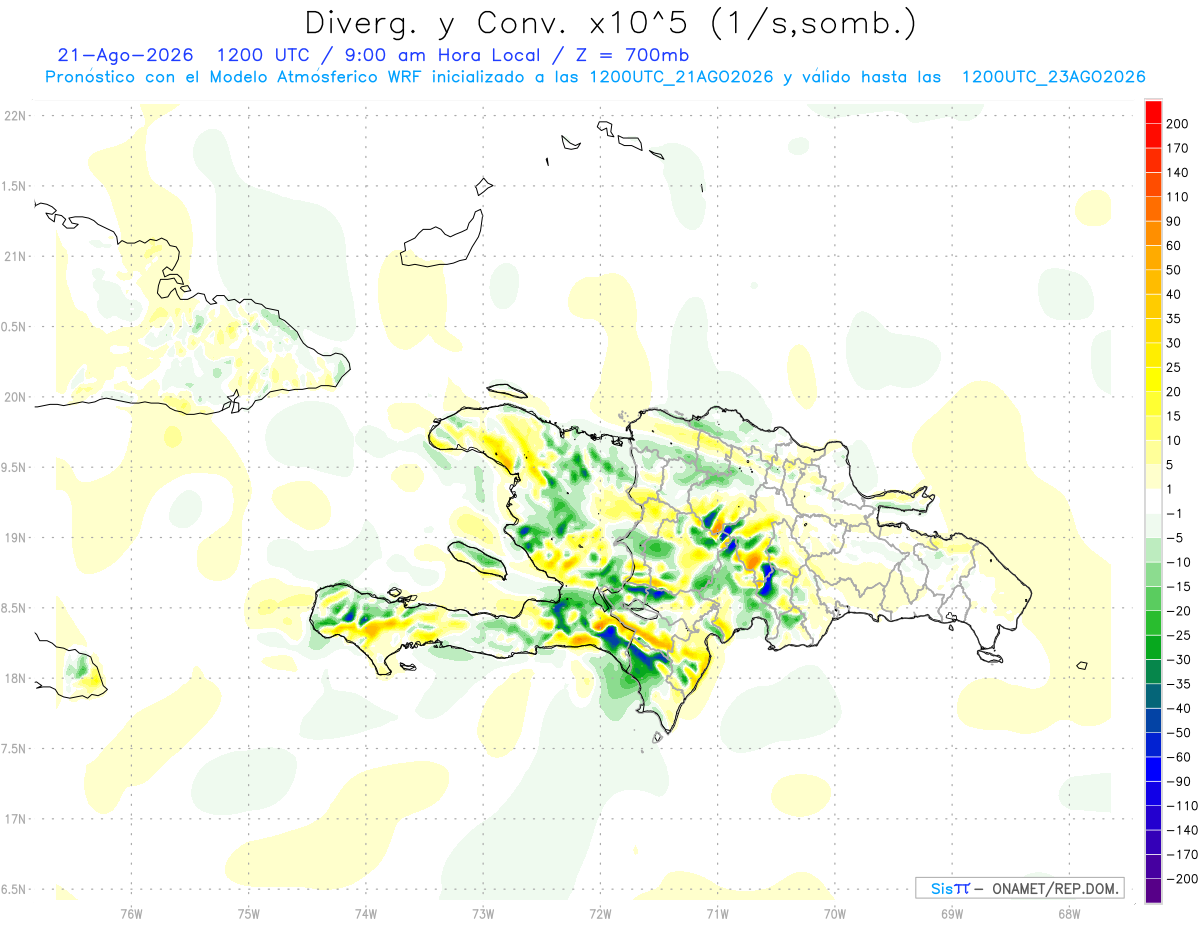Click the legend value "90" in orange range

(x=1173, y=221)
